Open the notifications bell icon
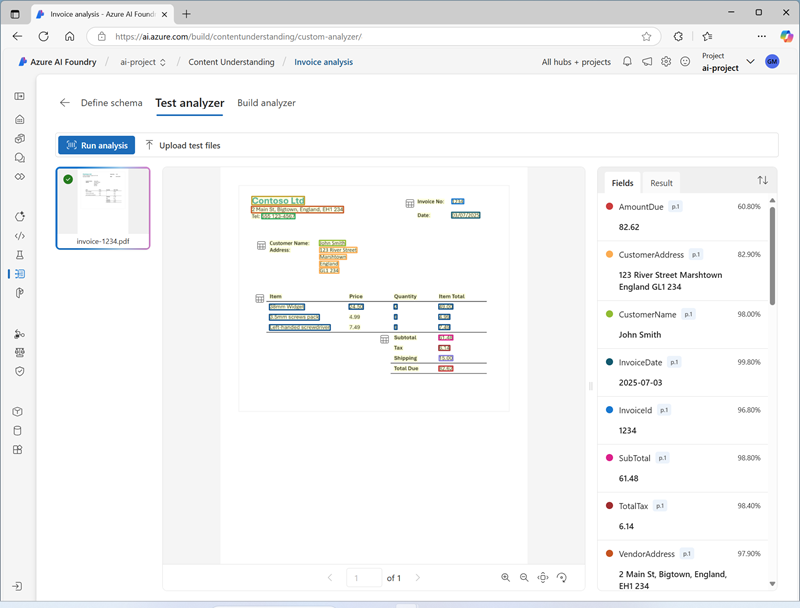800x608 pixels. [627, 62]
